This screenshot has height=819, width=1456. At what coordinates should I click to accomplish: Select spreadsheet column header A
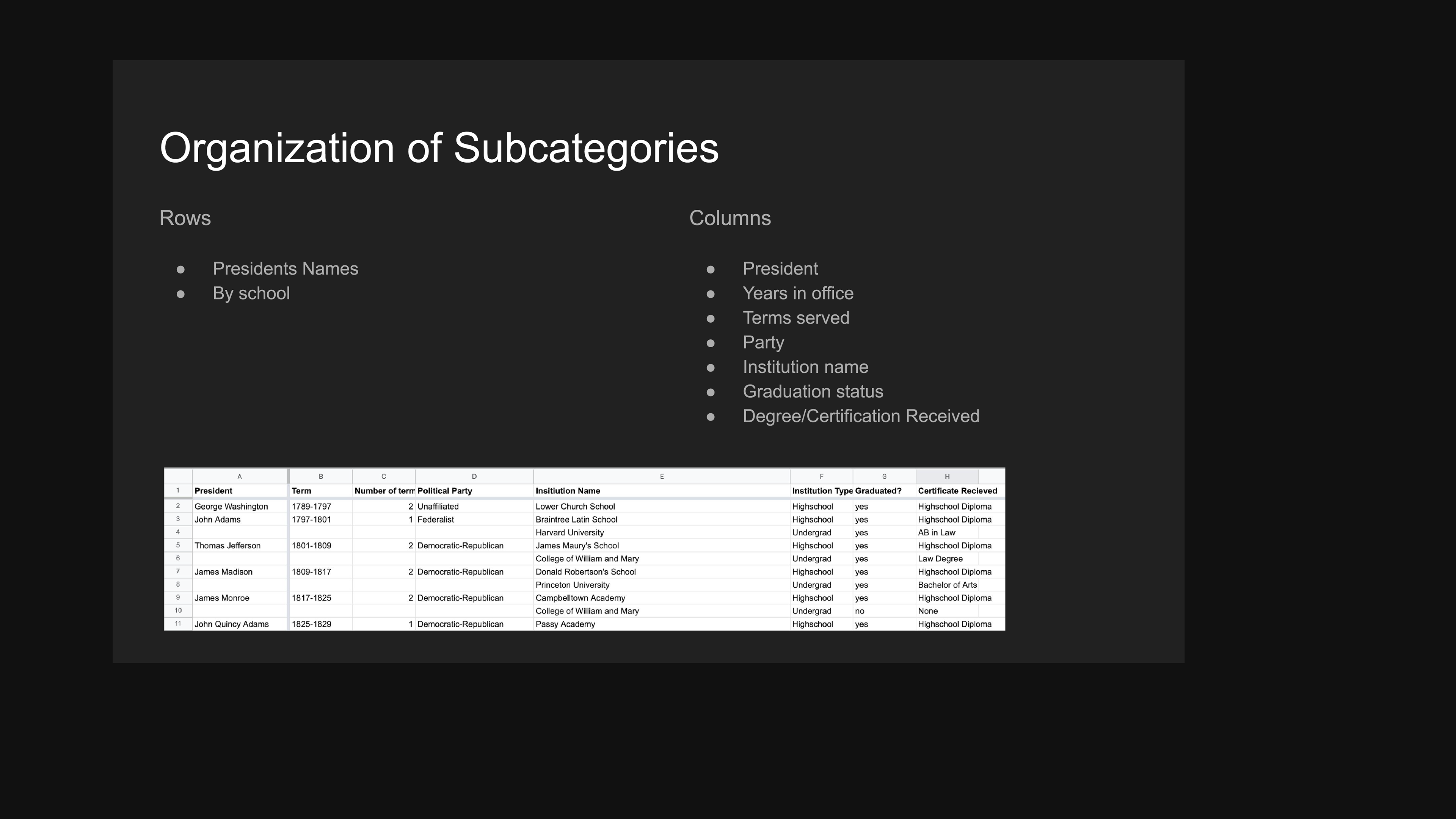[x=240, y=477]
